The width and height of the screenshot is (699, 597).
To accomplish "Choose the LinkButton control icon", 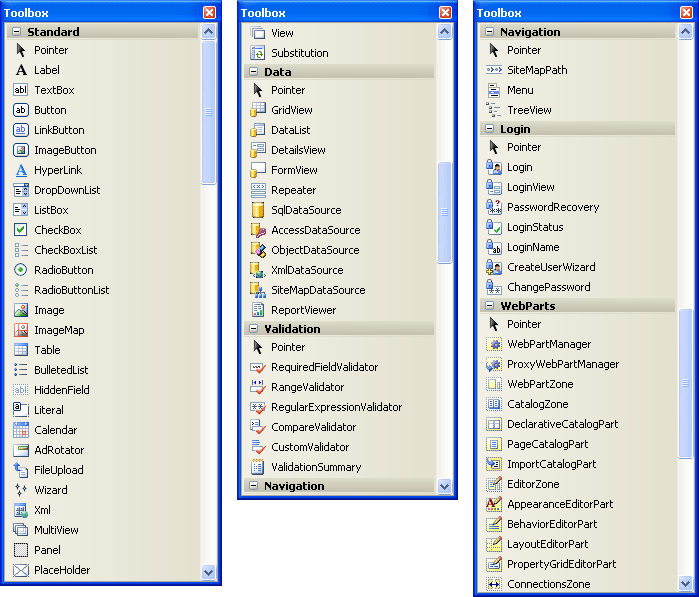I will coord(21,130).
